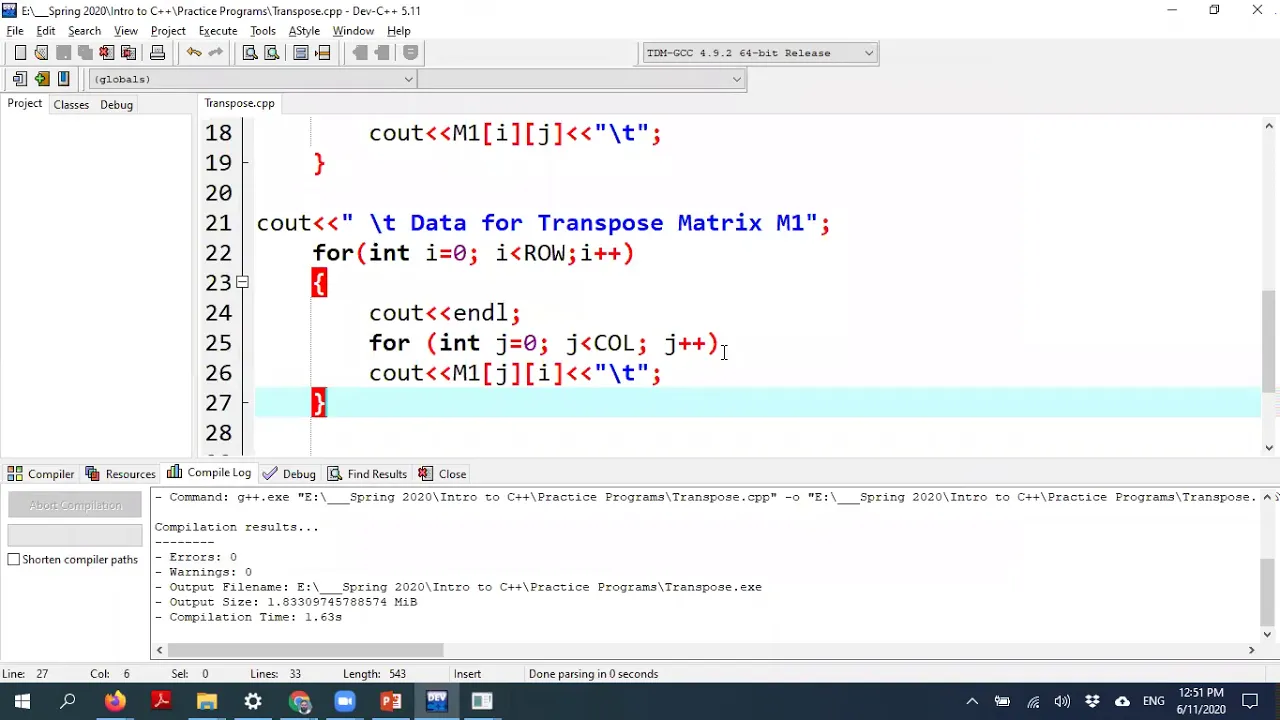Open the View menu
The height and width of the screenshot is (720, 1280).
[126, 31]
